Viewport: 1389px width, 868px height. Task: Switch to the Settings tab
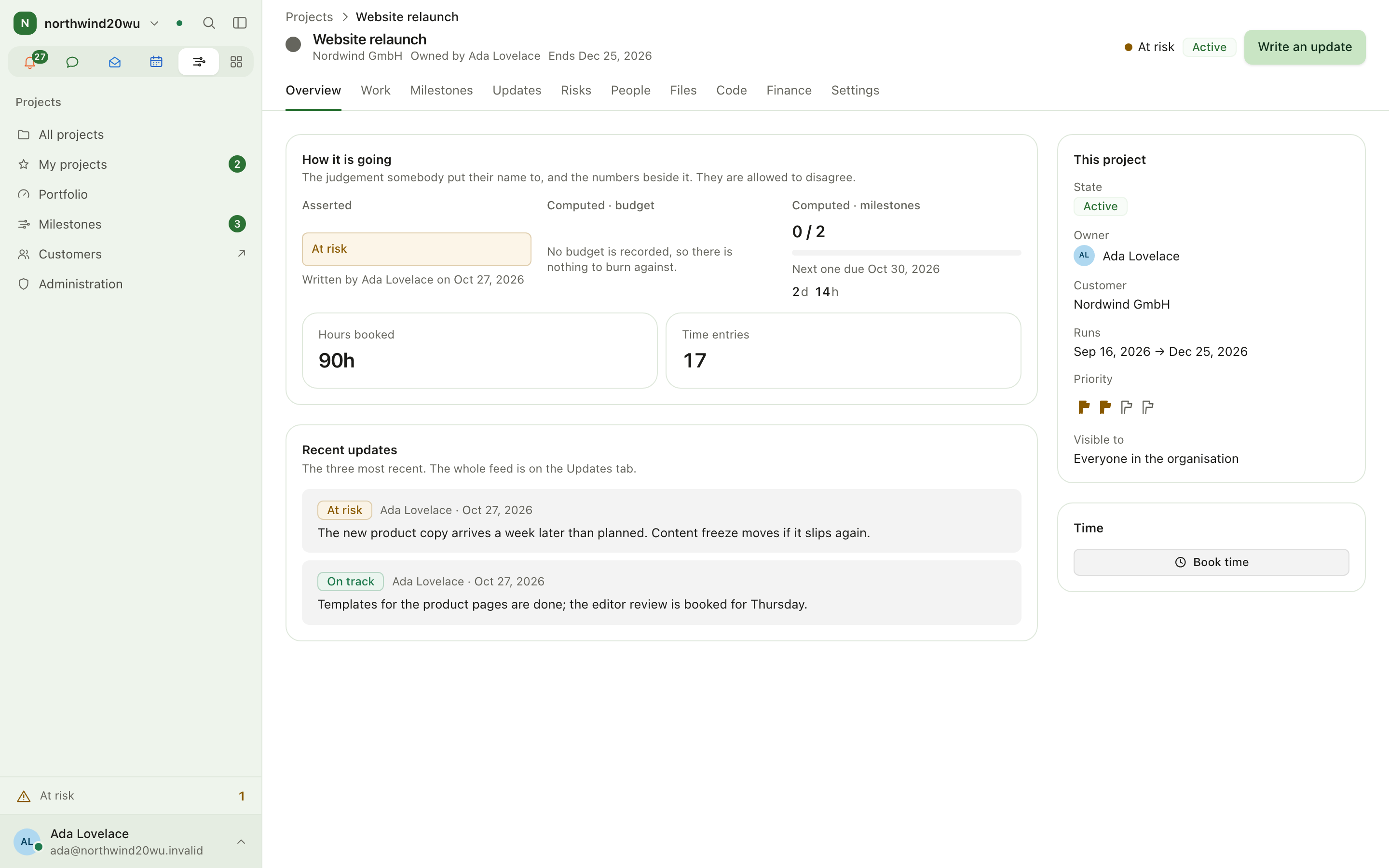point(855,90)
